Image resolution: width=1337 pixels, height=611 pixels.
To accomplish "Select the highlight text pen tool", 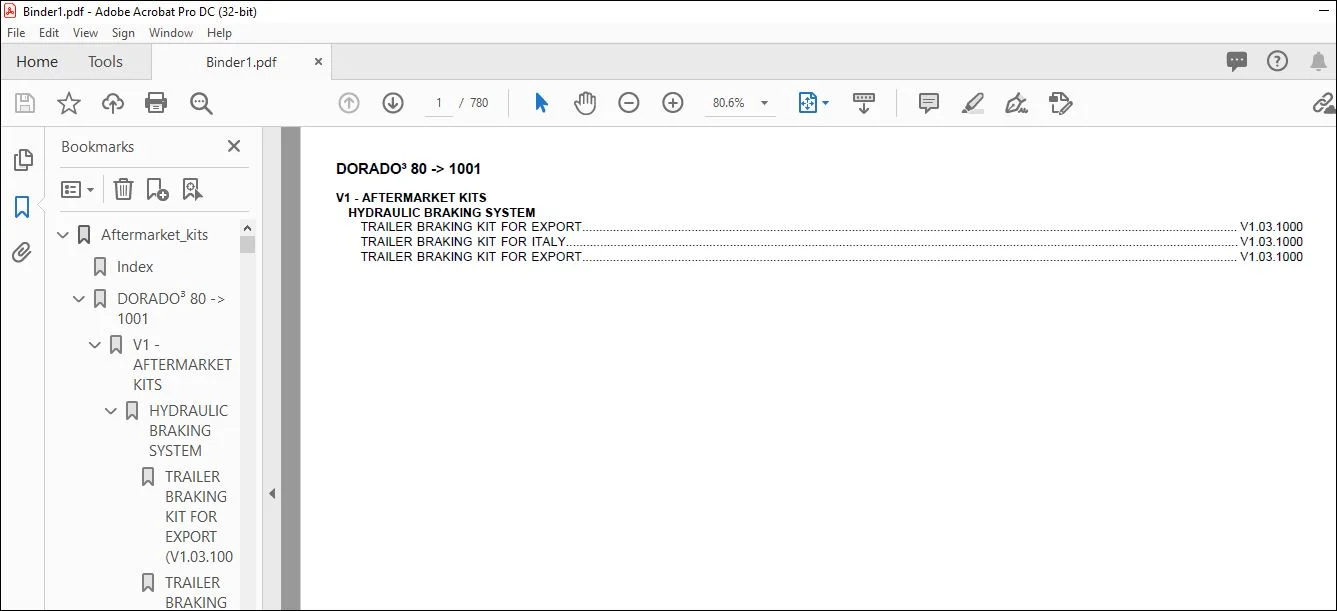I will 973,103.
